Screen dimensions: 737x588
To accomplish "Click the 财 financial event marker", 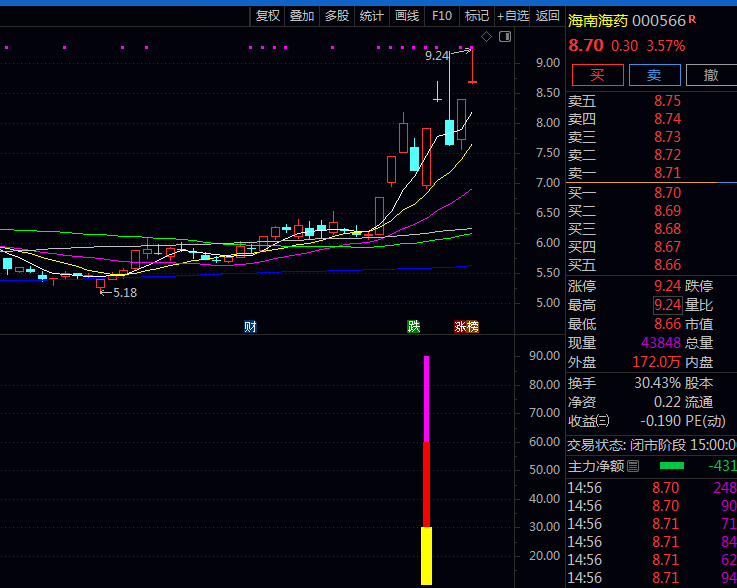I will (x=250, y=326).
